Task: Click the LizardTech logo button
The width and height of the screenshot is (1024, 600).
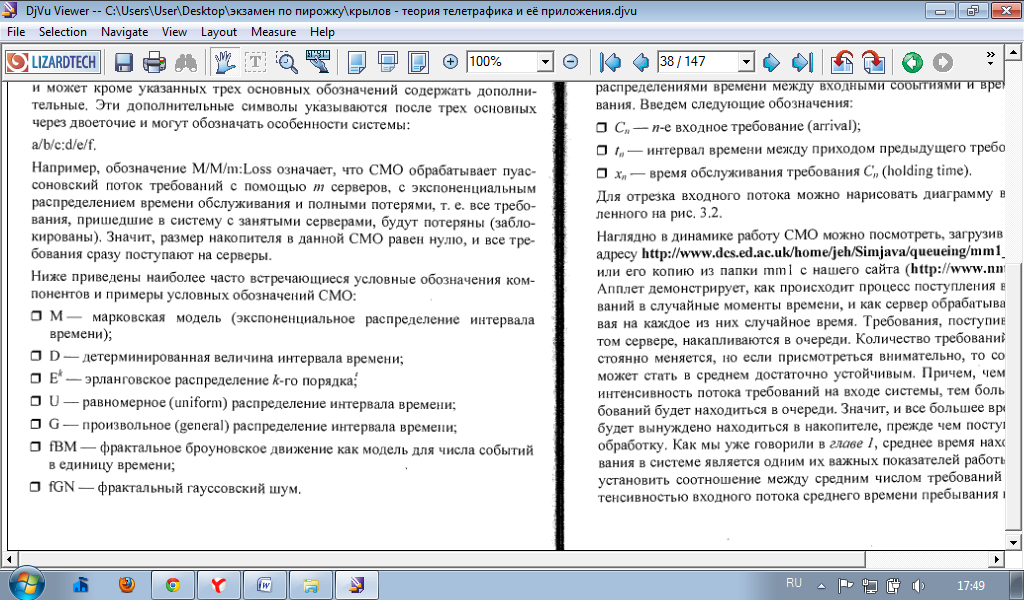Action: pyautogui.click(x=54, y=62)
